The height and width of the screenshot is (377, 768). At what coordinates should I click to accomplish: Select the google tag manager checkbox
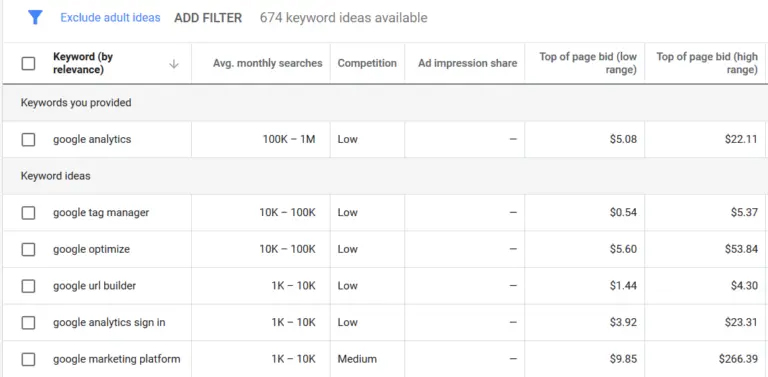(28, 212)
